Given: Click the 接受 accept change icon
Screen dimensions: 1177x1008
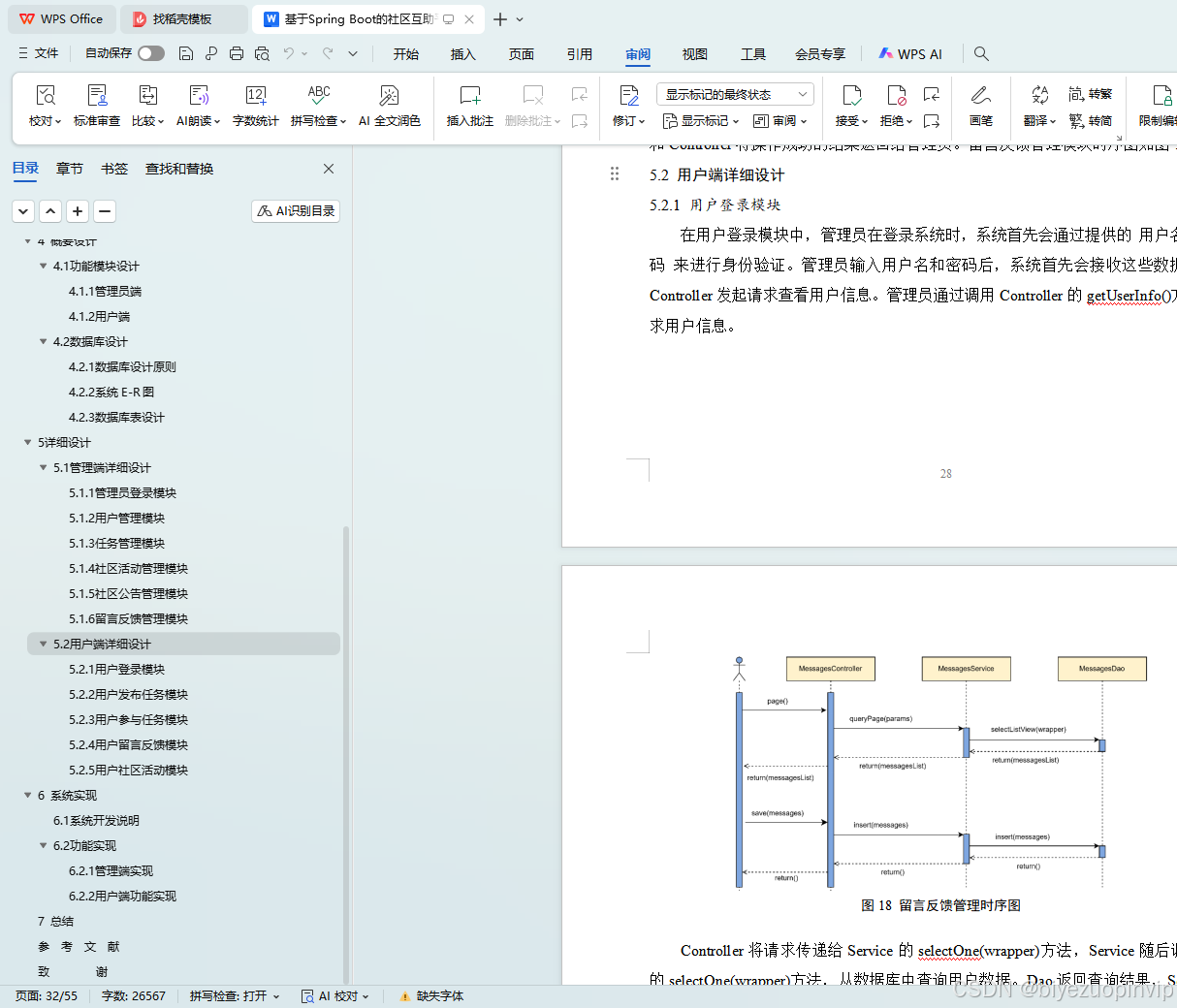Looking at the screenshot, I should (851, 95).
